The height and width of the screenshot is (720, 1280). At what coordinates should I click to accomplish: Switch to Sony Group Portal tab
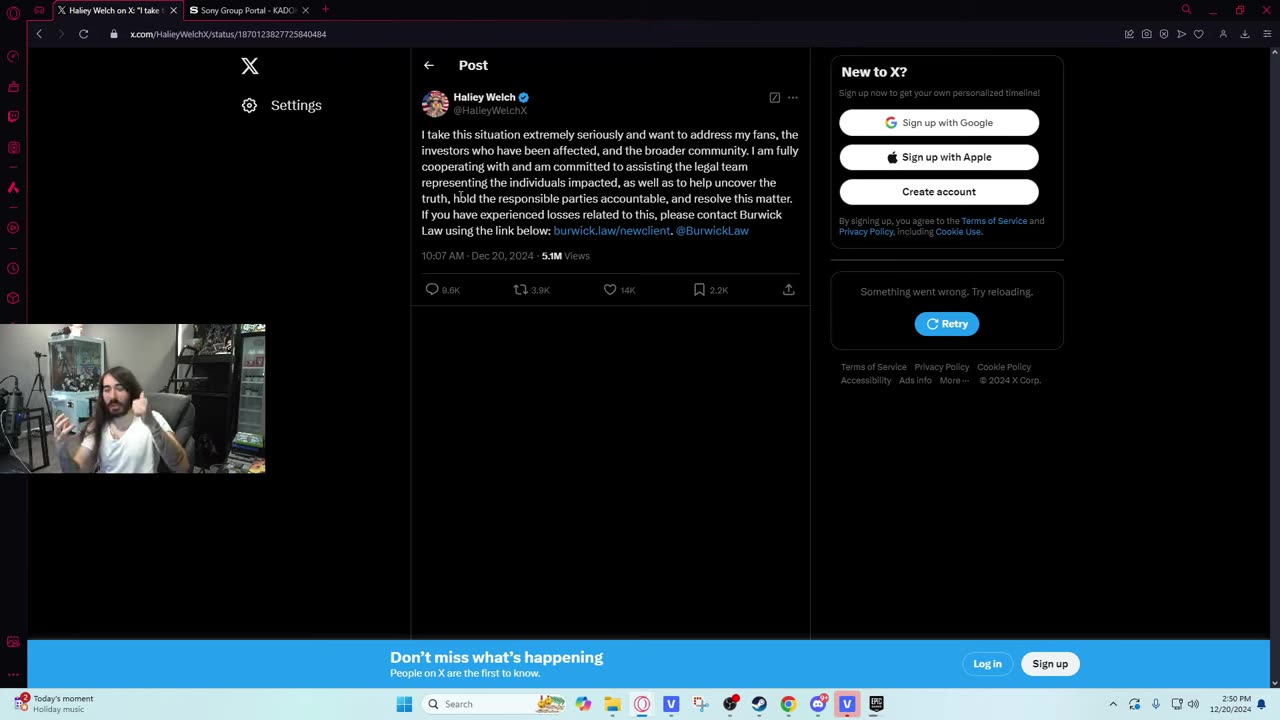247,10
